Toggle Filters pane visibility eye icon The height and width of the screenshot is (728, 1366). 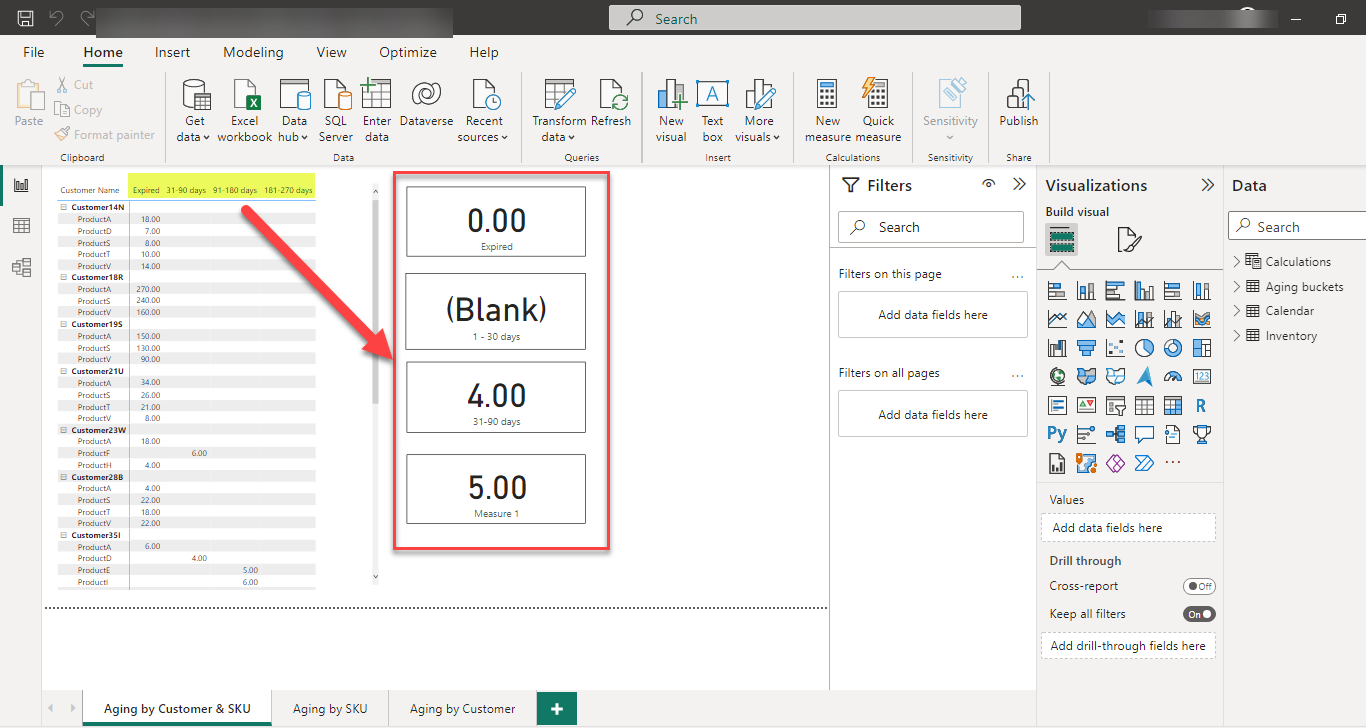click(x=989, y=184)
